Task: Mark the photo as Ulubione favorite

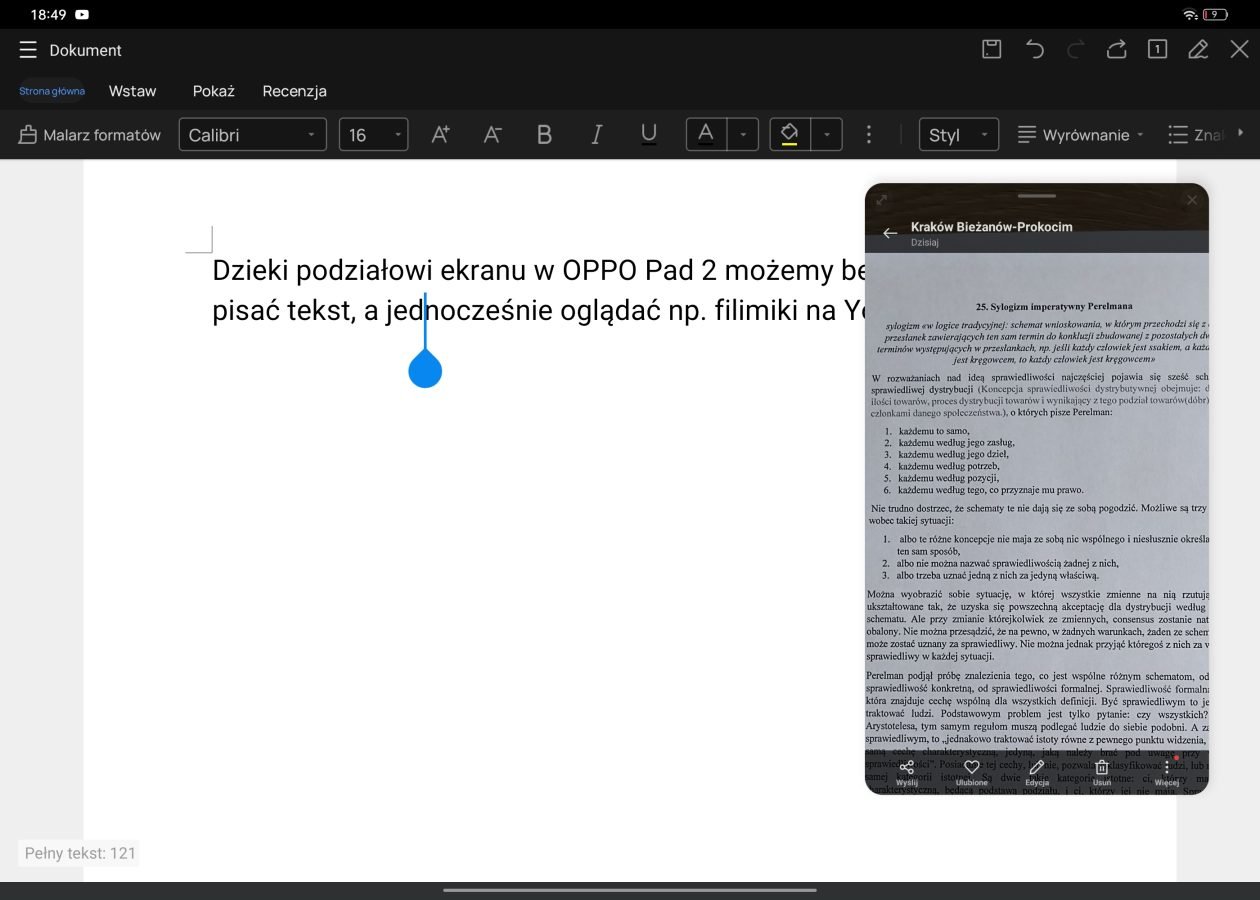Action: pyautogui.click(x=972, y=773)
